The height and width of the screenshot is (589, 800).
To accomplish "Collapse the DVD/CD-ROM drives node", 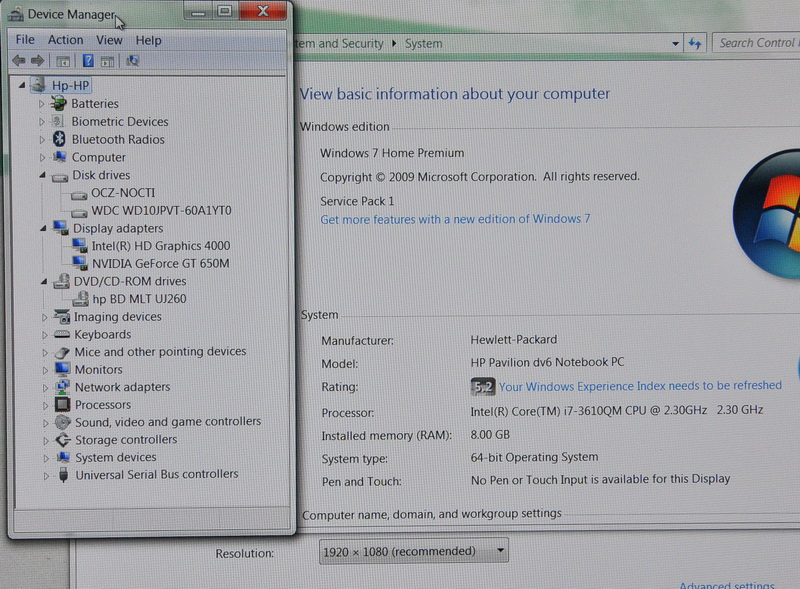I will click(44, 281).
